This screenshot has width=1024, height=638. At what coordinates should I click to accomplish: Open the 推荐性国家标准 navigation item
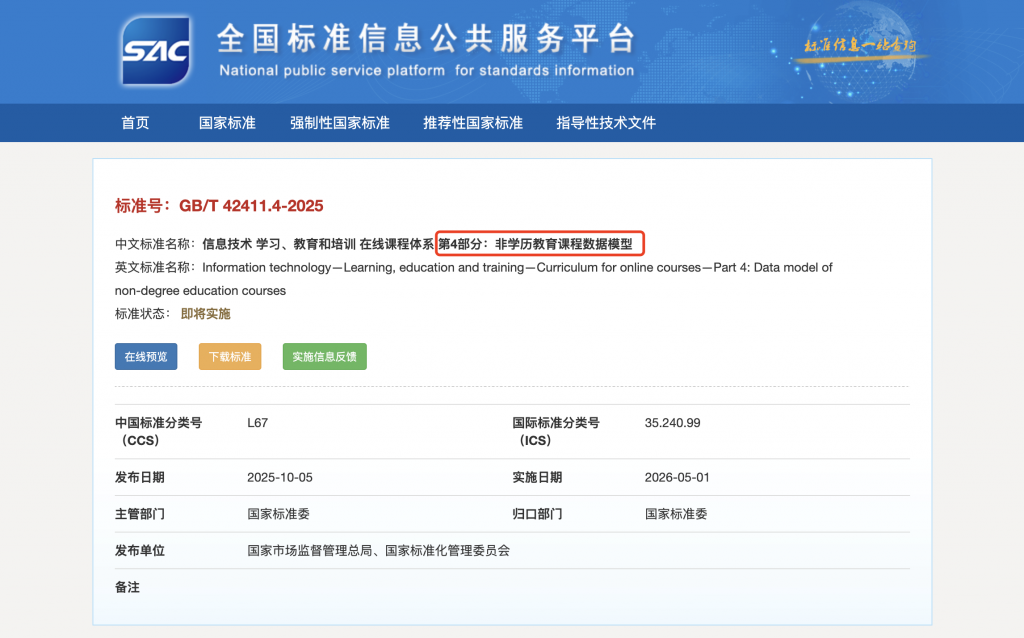coord(473,123)
